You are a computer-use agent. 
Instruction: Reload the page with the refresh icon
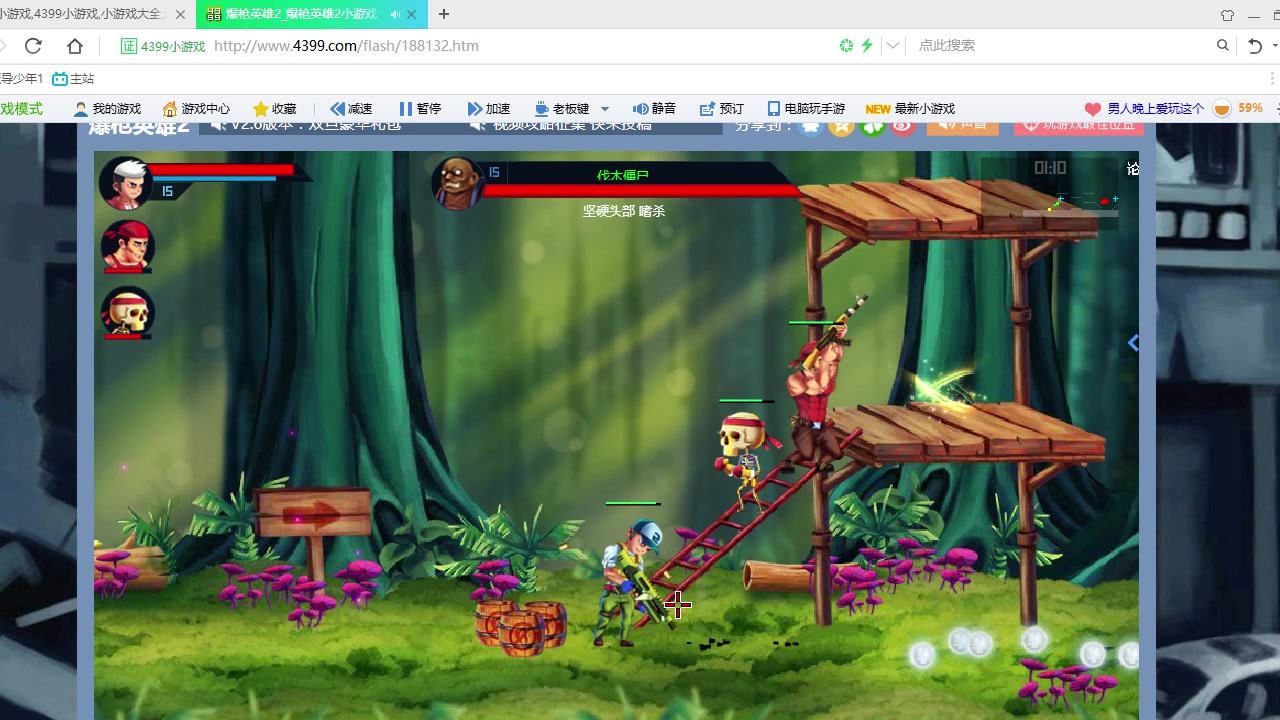point(33,46)
